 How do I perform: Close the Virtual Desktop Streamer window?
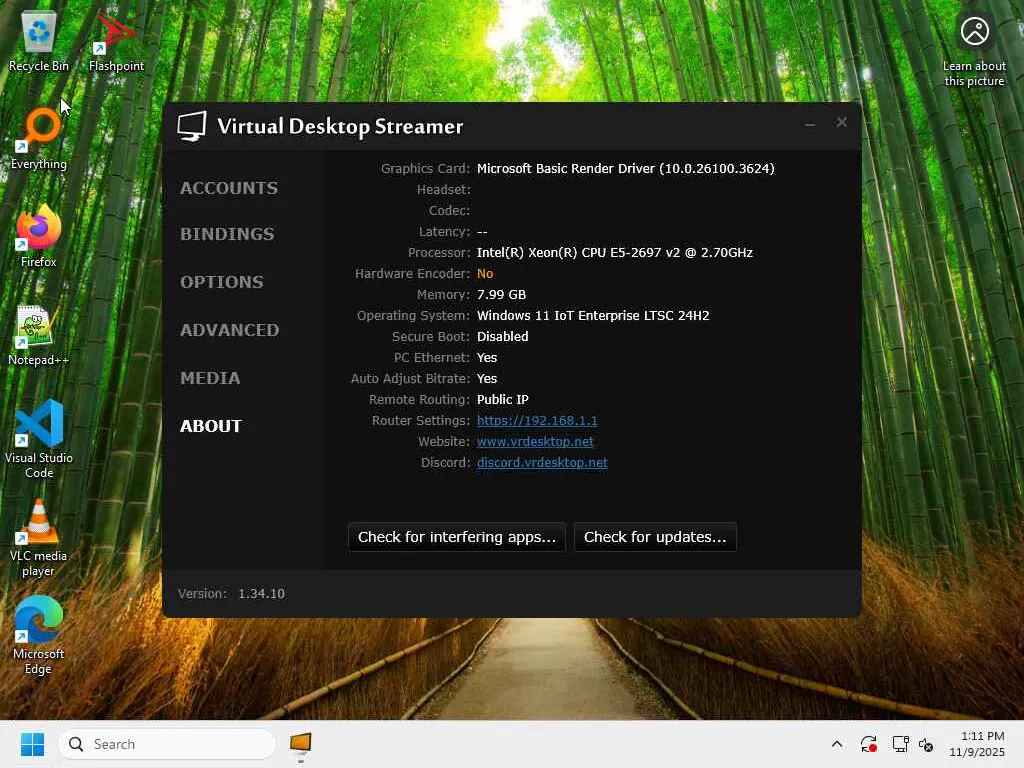click(x=842, y=122)
